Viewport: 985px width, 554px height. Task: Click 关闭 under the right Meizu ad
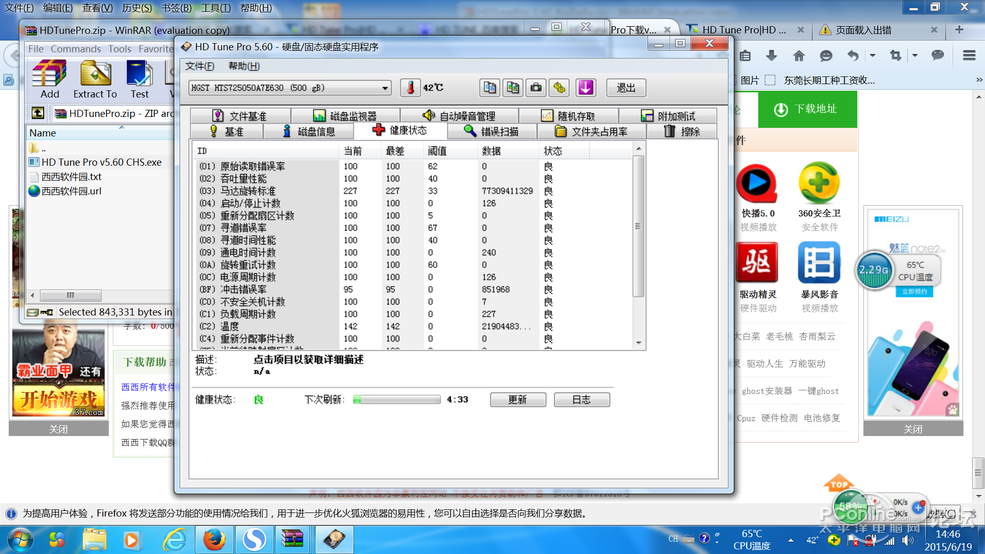913,429
